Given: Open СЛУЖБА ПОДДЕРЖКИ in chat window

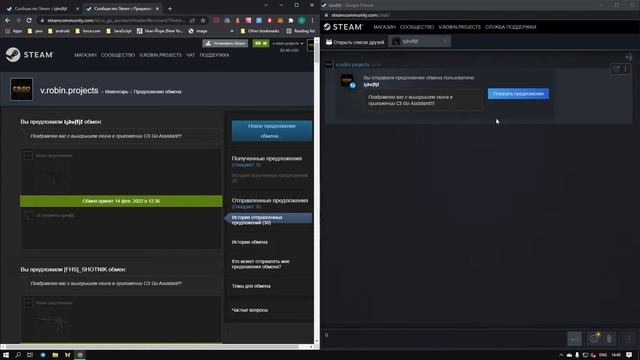Looking at the screenshot, I should coord(510,27).
